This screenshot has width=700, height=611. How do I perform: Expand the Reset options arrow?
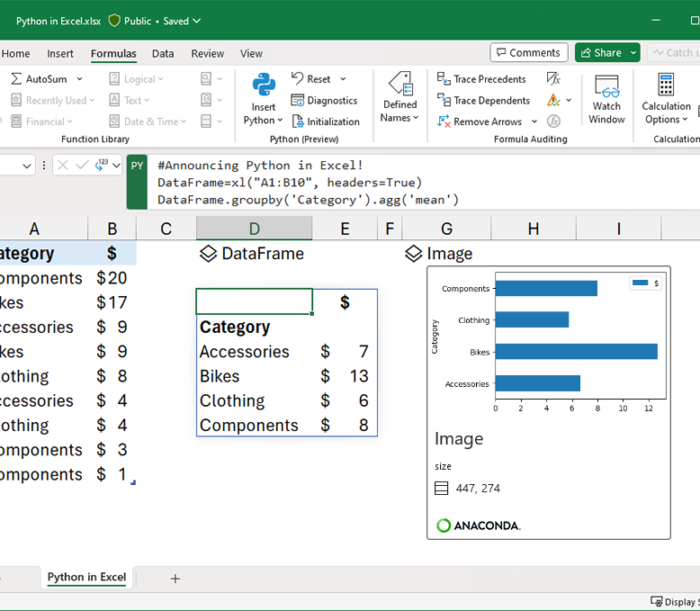pos(343,79)
